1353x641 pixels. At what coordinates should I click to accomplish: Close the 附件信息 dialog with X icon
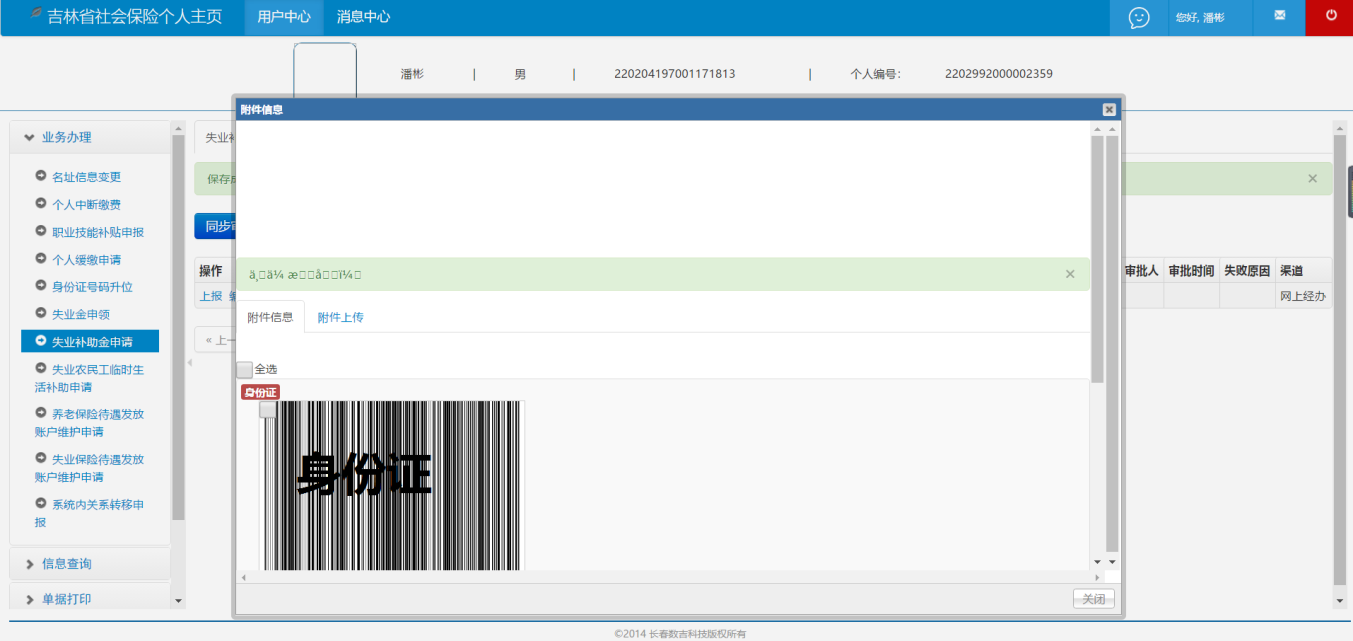[1109, 109]
